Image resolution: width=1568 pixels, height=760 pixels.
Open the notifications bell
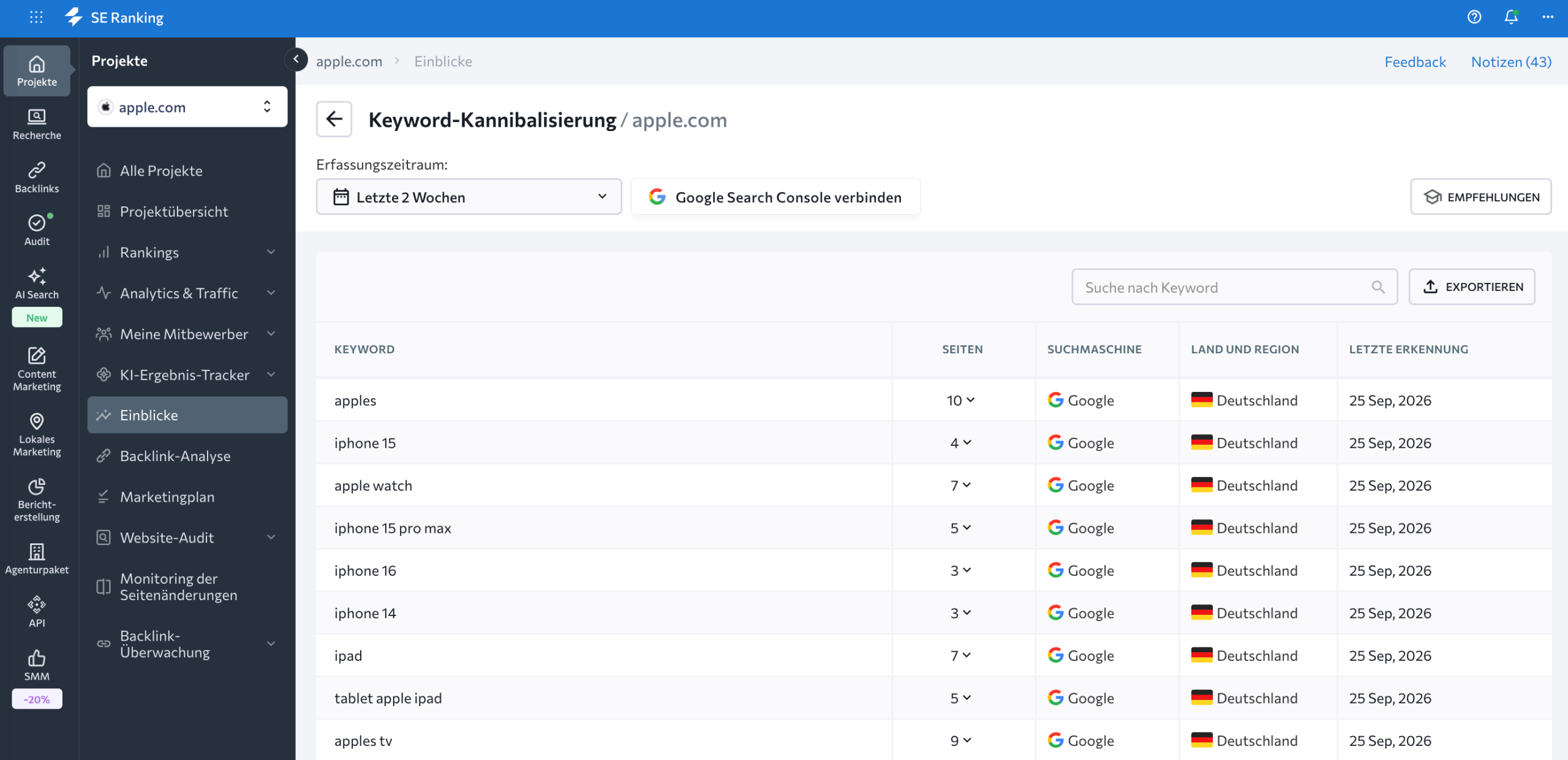pyautogui.click(x=1511, y=17)
